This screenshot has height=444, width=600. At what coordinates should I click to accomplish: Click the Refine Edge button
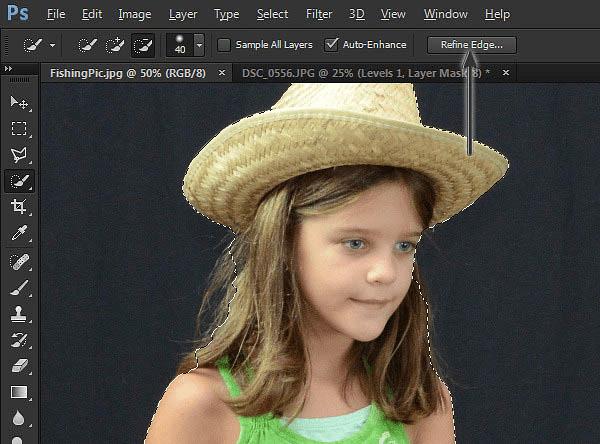coord(471,45)
